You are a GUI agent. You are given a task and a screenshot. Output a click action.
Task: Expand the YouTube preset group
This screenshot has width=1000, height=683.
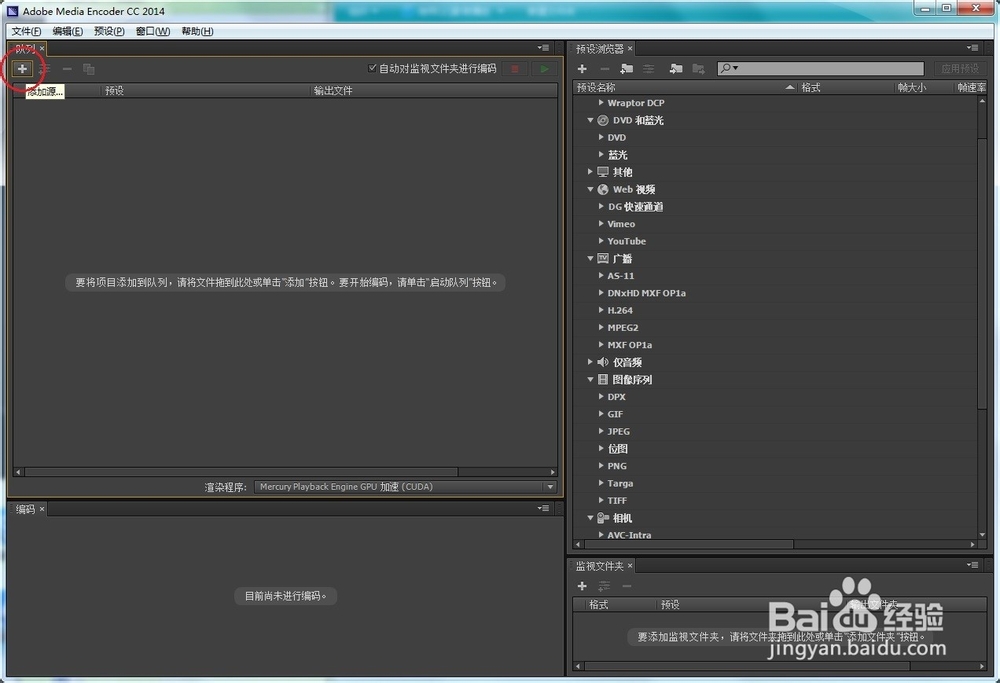[x=601, y=240]
